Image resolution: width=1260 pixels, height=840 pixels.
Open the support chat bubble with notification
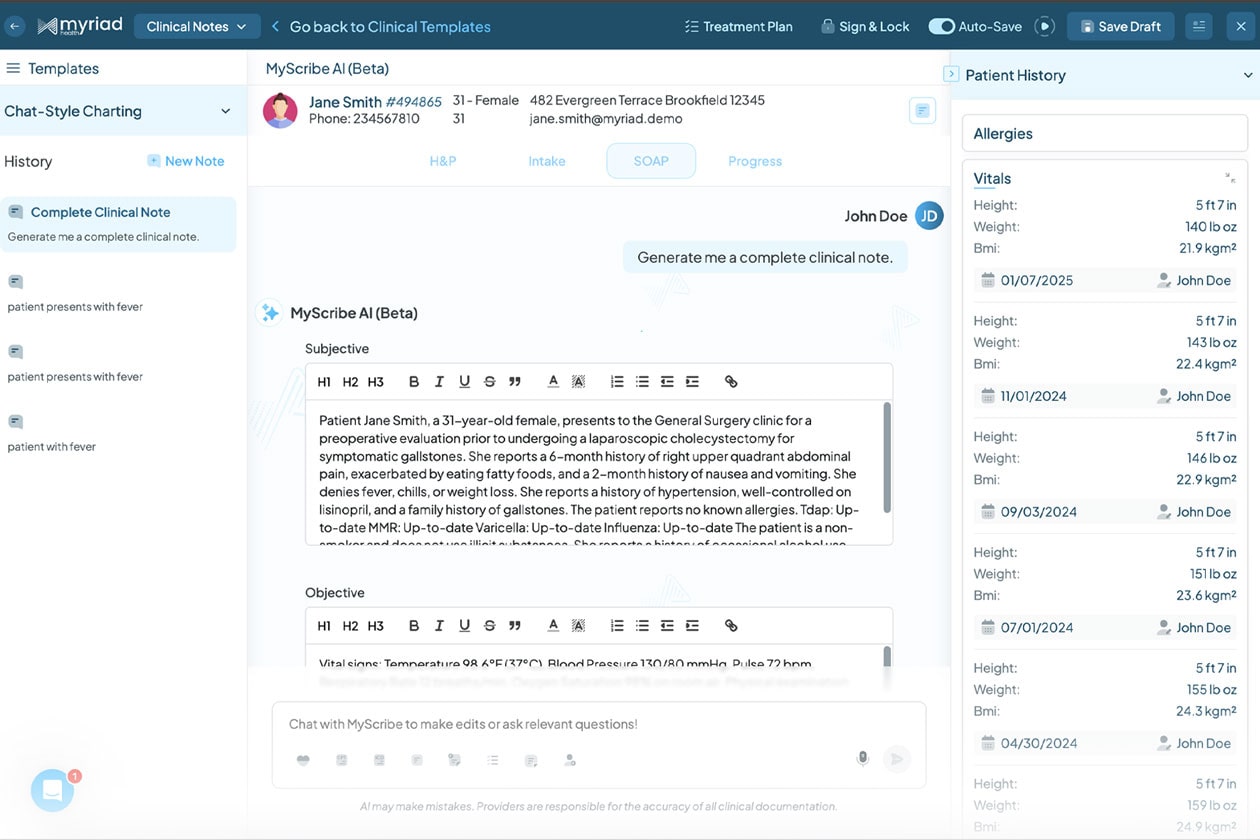point(53,791)
